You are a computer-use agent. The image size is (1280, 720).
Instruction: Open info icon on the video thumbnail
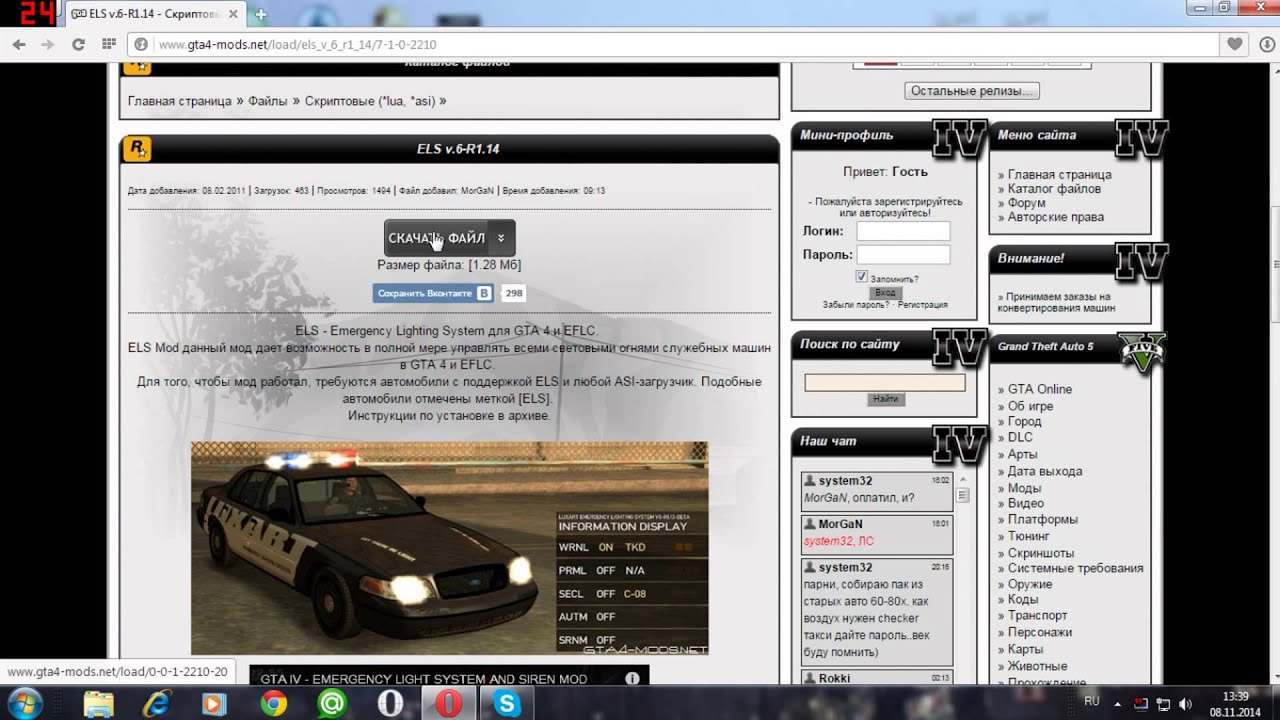(x=632, y=678)
